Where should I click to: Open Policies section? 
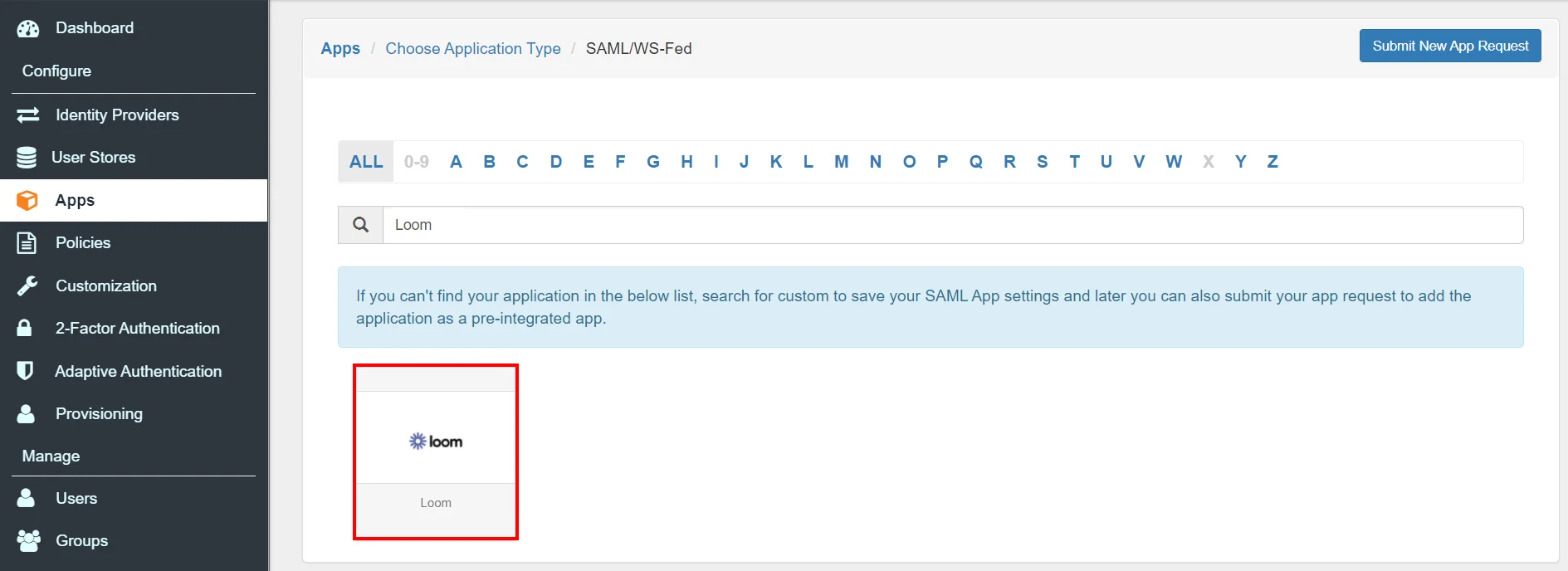click(x=83, y=243)
